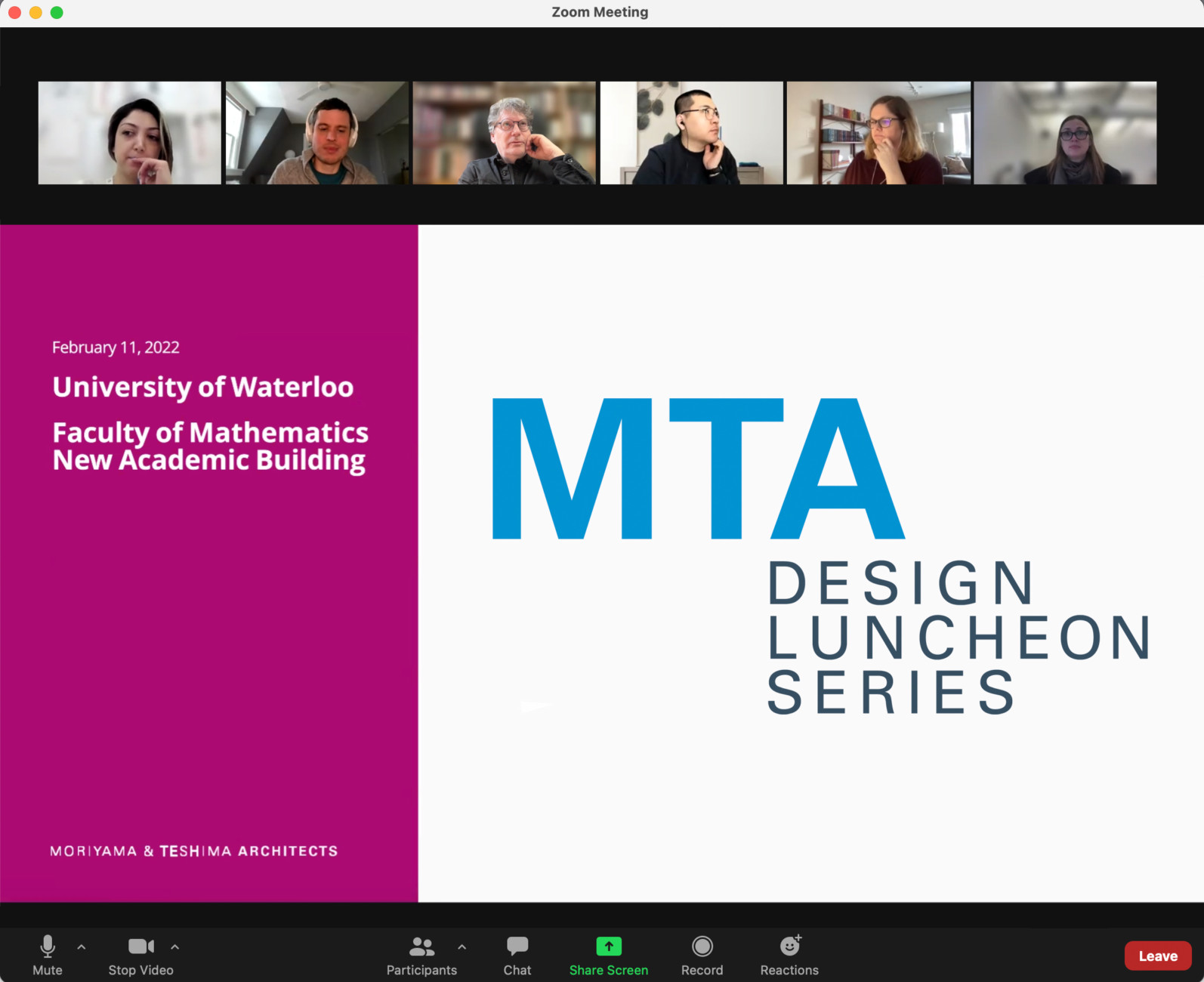Mute the microphone in Zoom
The image size is (1204, 982).
[47, 954]
